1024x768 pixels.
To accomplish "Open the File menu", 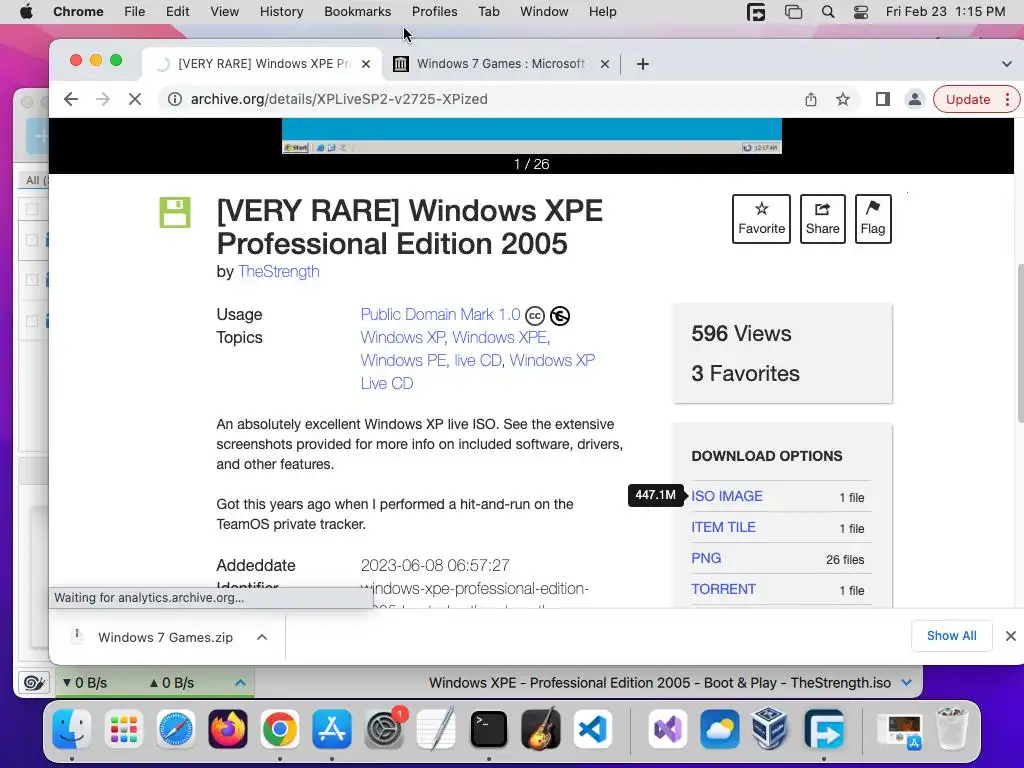I will click(135, 12).
